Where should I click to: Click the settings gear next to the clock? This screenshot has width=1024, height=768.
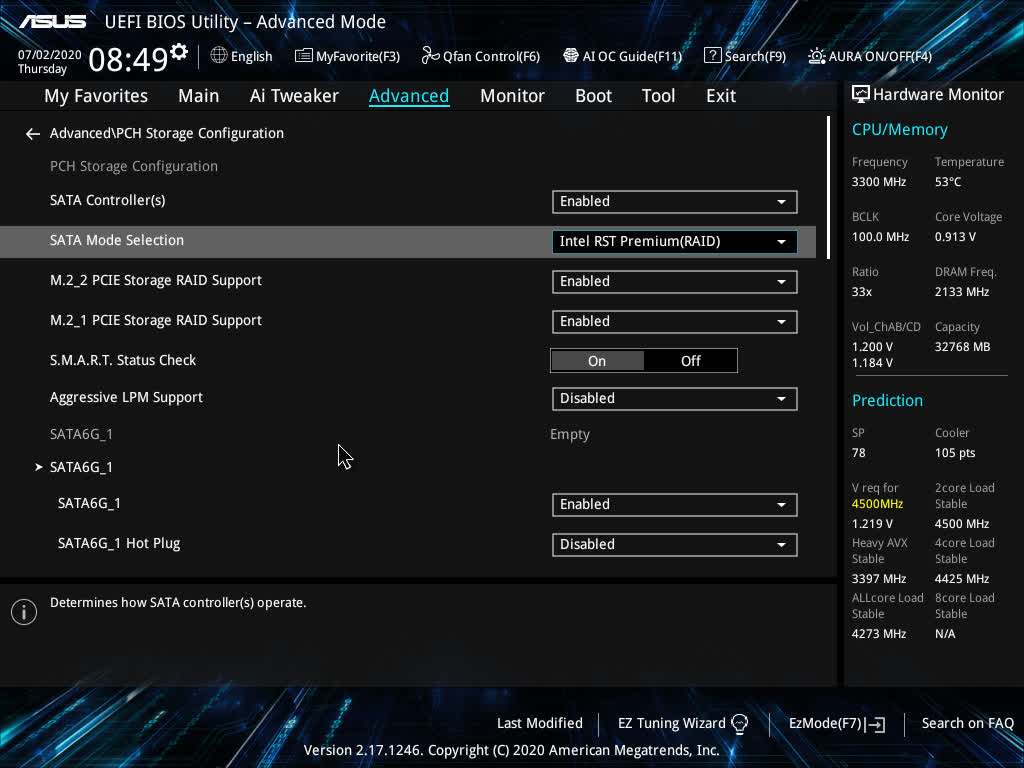click(179, 51)
